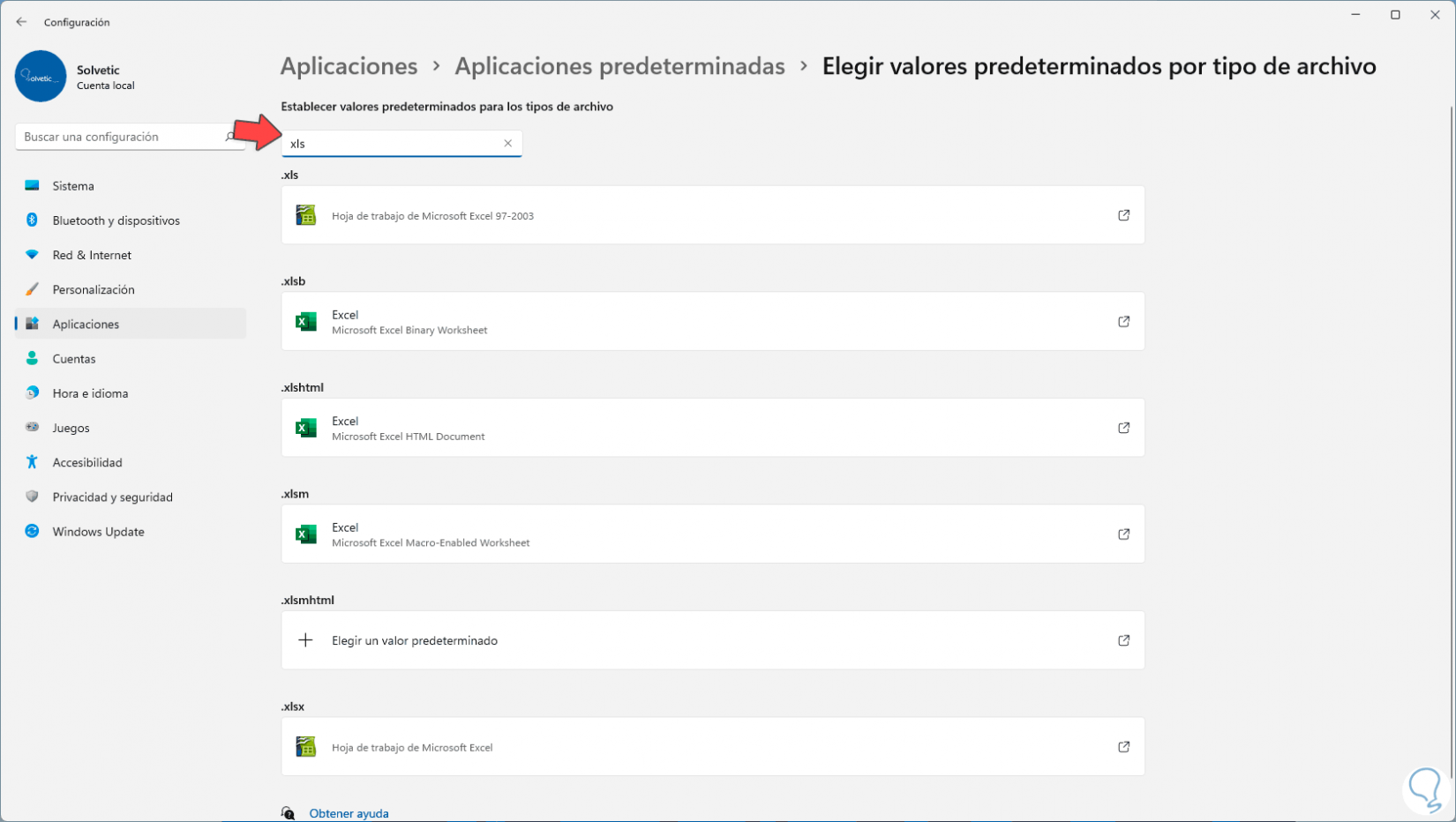Click the Juegos controller icon
This screenshot has height=822, width=1456.
coord(33,428)
